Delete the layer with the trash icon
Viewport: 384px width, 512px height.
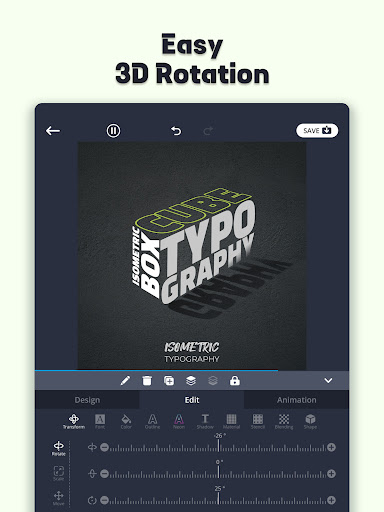pos(147,380)
